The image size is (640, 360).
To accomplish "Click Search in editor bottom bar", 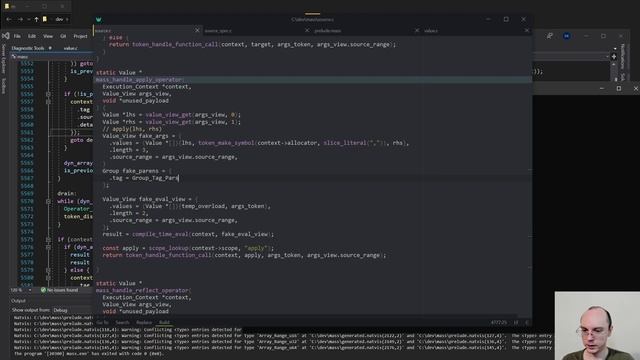I will click(x=122, y=322).
